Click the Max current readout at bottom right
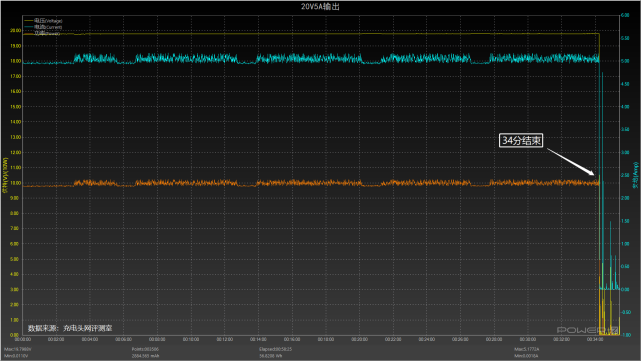The width and height of the screenshot is (641, 361). [527, 350]
